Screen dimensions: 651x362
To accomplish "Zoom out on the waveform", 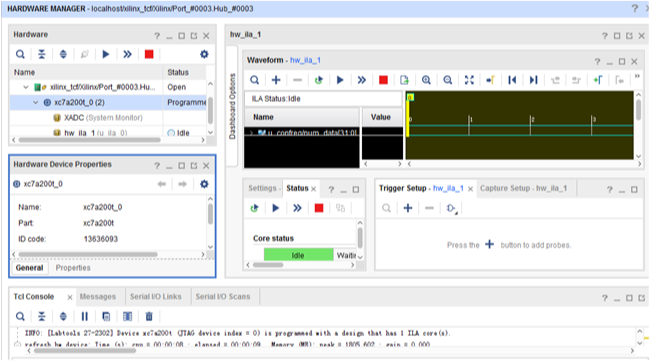I will point(448,80).
